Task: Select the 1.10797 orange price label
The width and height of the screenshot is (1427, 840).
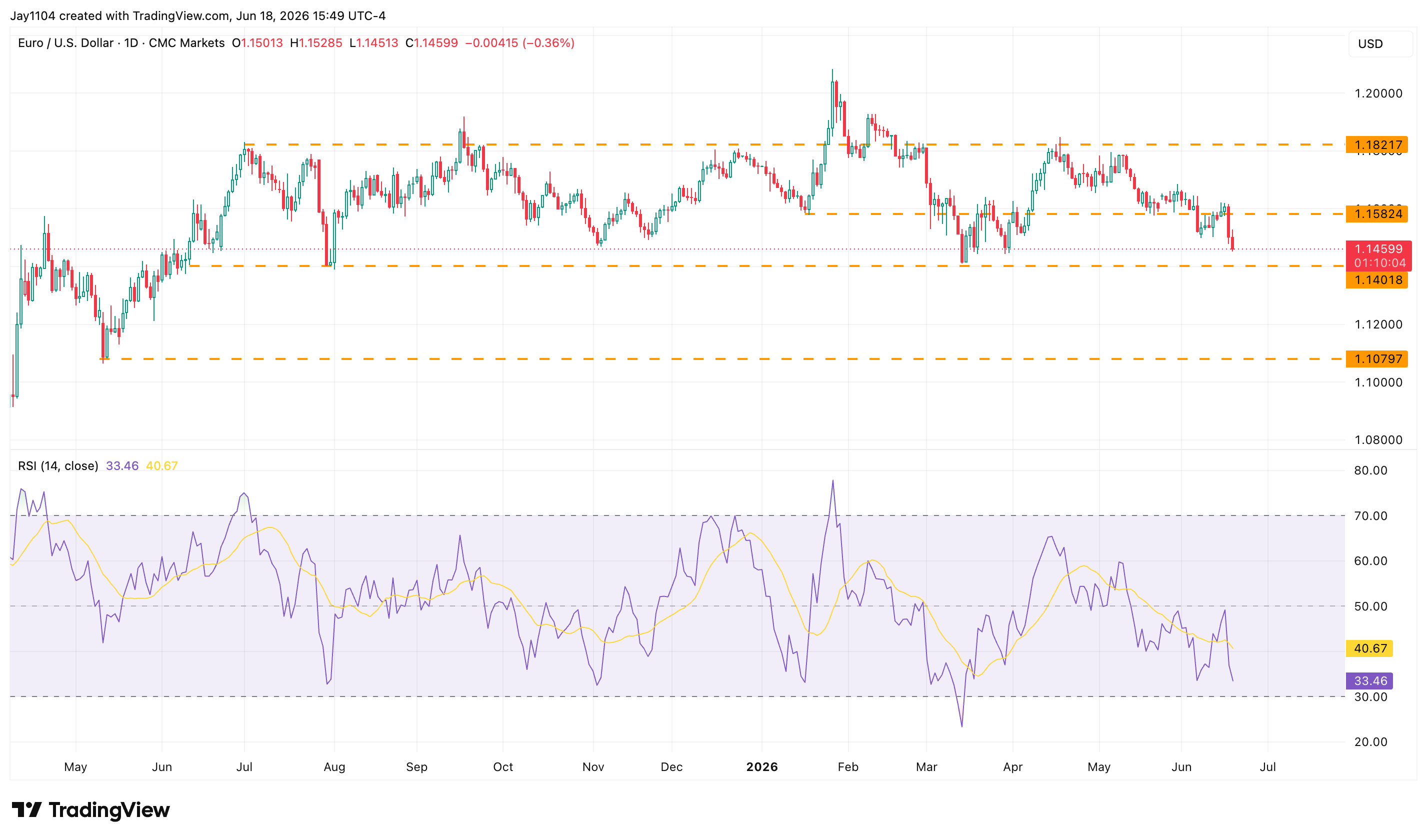Action: 1376,359
